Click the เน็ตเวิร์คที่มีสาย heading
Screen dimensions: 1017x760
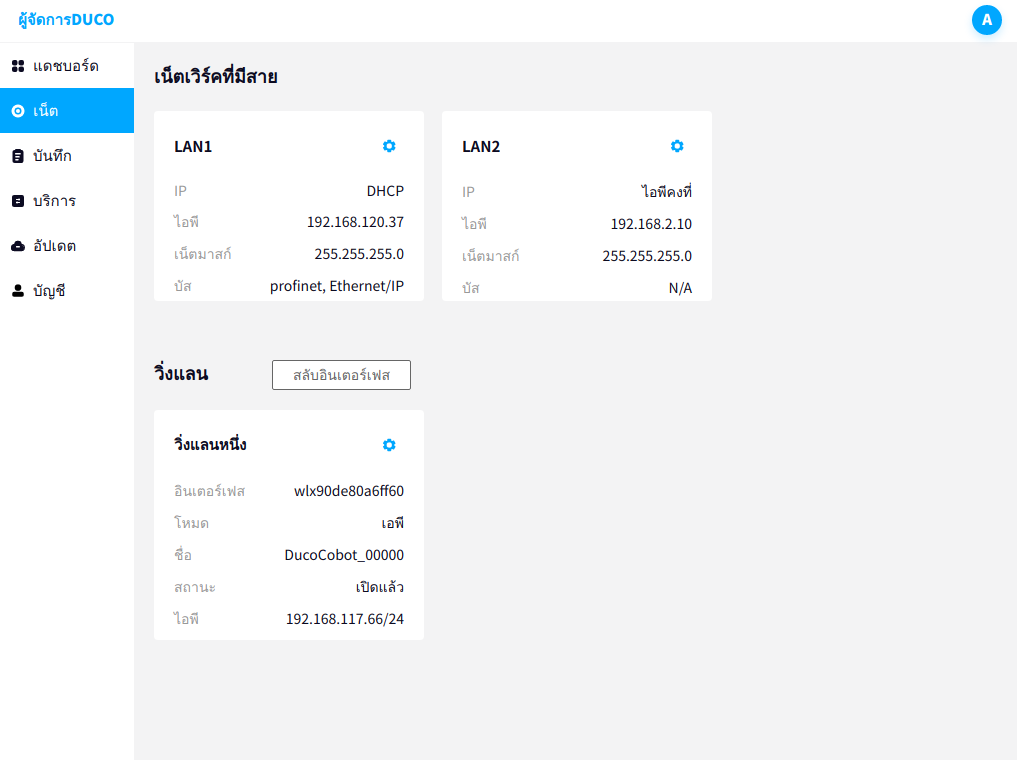[x=216, y=77]
